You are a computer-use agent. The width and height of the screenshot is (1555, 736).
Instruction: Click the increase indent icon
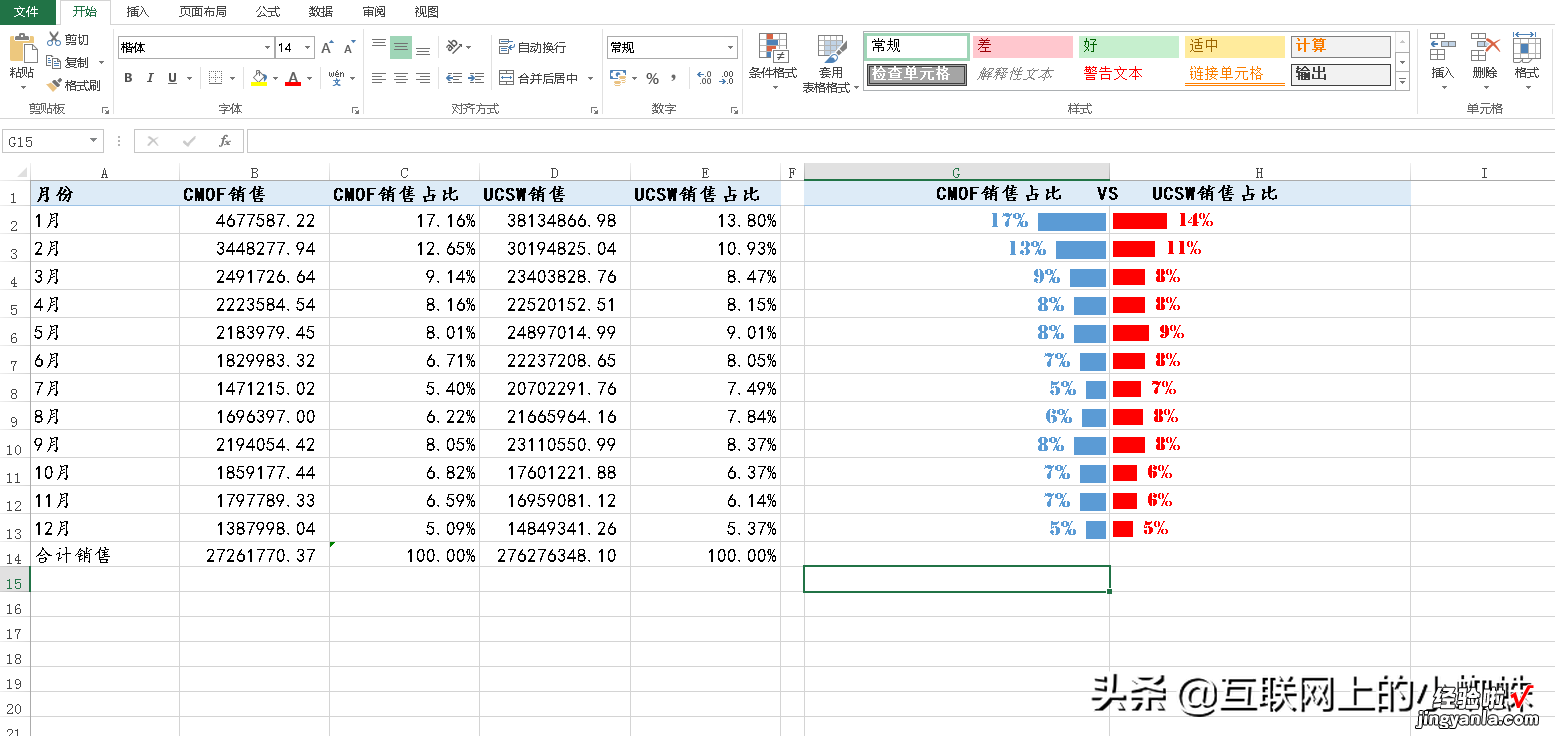476,78
